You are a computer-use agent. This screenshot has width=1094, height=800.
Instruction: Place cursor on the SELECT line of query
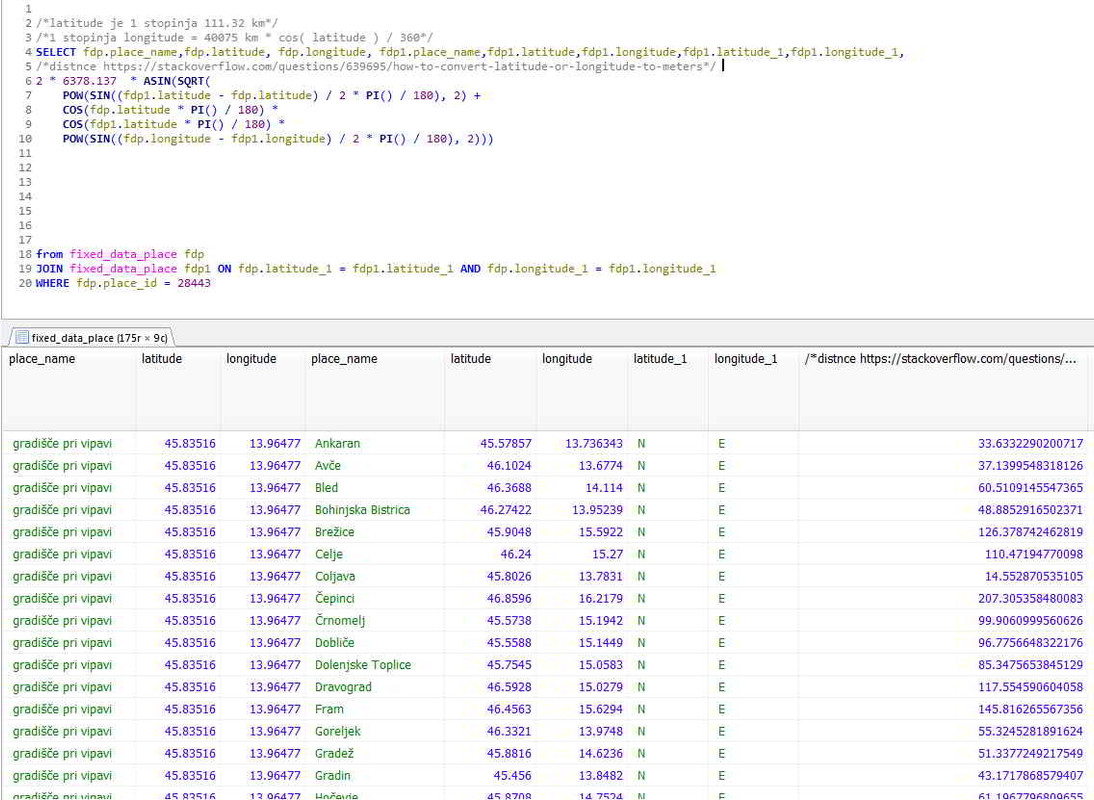coord(470,52)
